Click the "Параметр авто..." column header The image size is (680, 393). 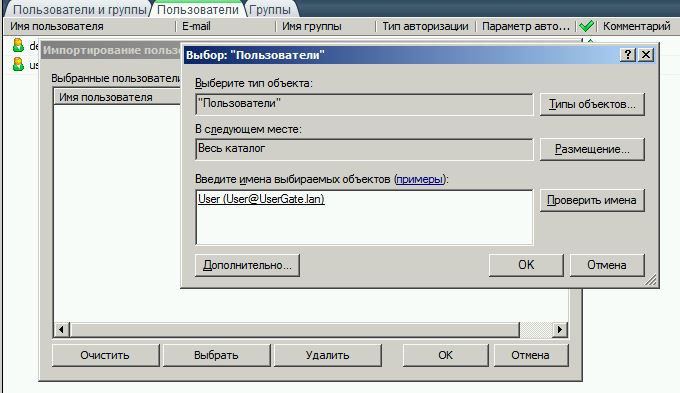coord(526,26)
